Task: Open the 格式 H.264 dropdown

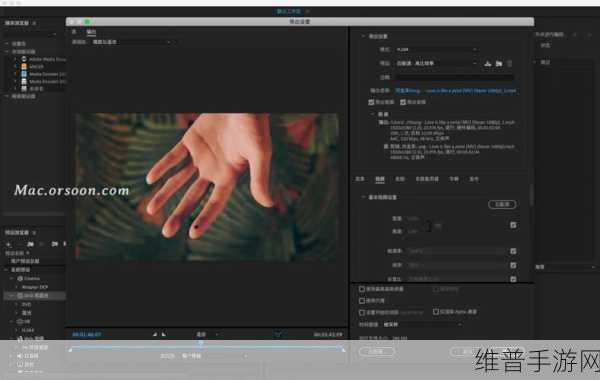Action: tap(436, 49)
